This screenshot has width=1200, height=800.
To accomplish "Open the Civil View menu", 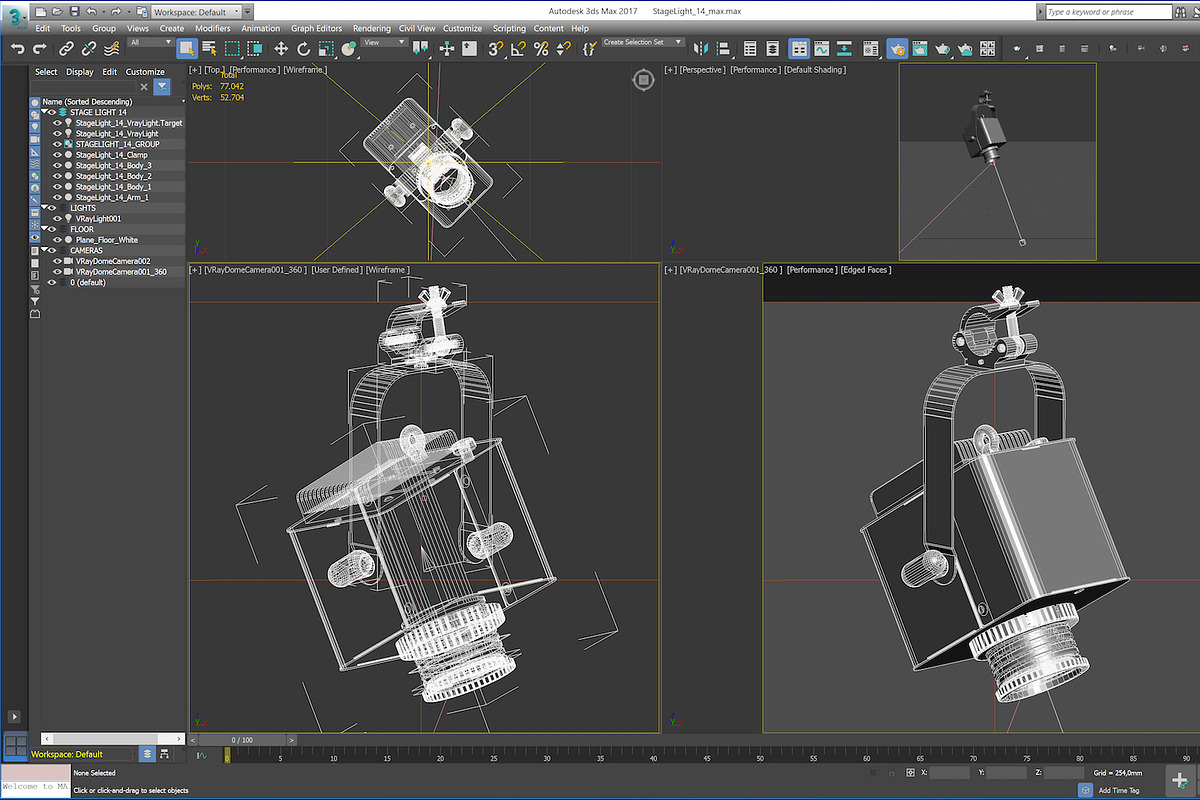I will [417, 29].
